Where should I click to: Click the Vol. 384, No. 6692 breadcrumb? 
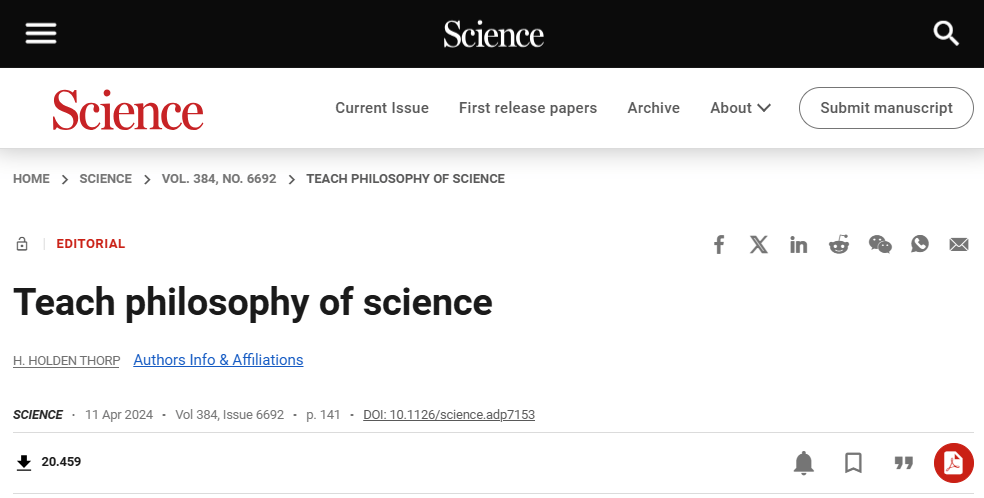(x=219, y=179)
